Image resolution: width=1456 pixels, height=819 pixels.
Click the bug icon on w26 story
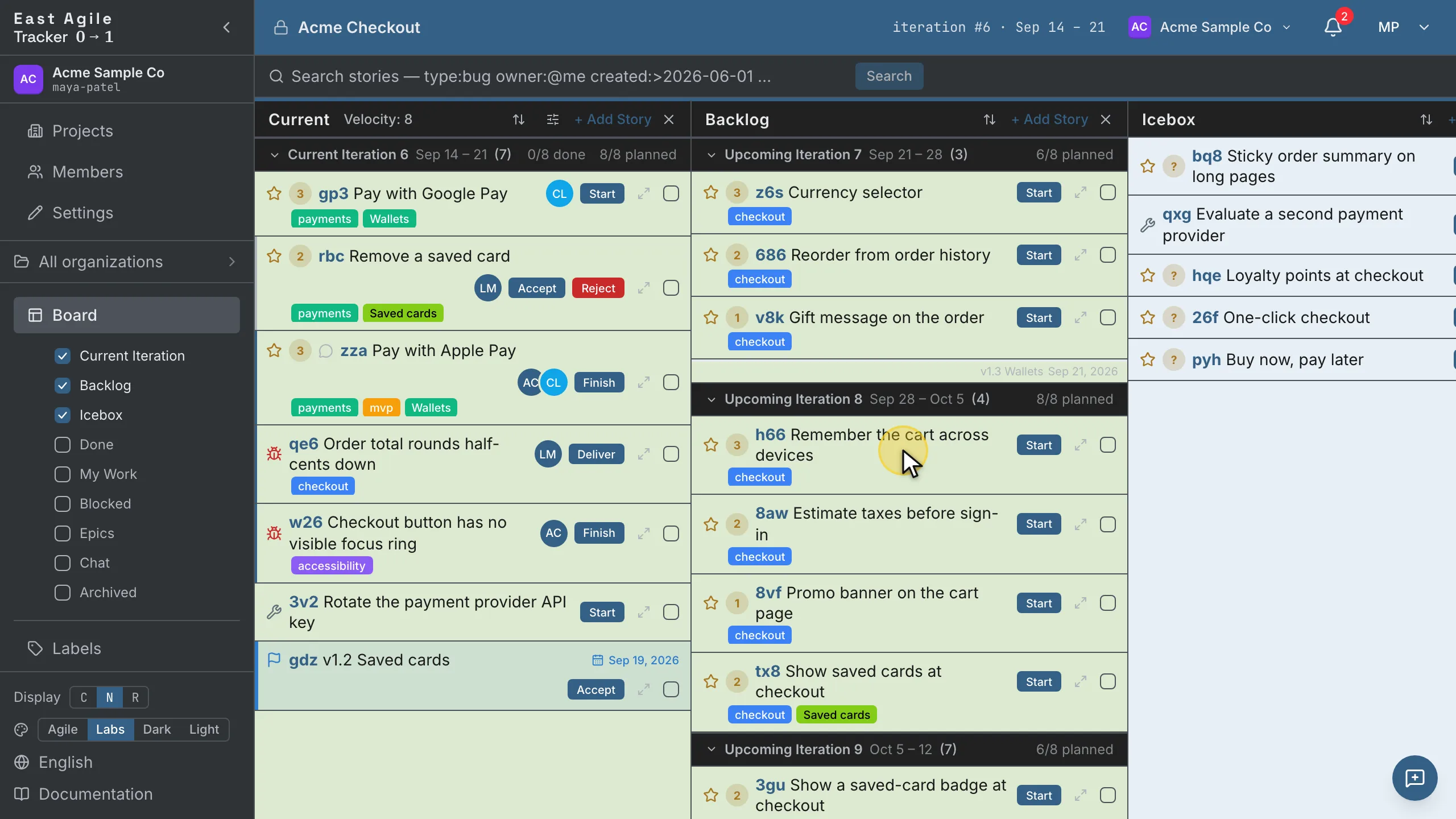click(x=274, y=533)
